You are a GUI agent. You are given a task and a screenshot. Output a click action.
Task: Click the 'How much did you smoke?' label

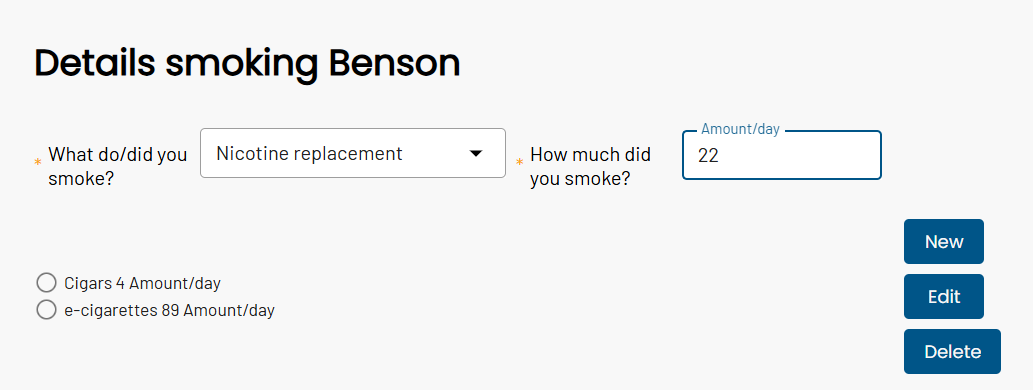point(590,166)
